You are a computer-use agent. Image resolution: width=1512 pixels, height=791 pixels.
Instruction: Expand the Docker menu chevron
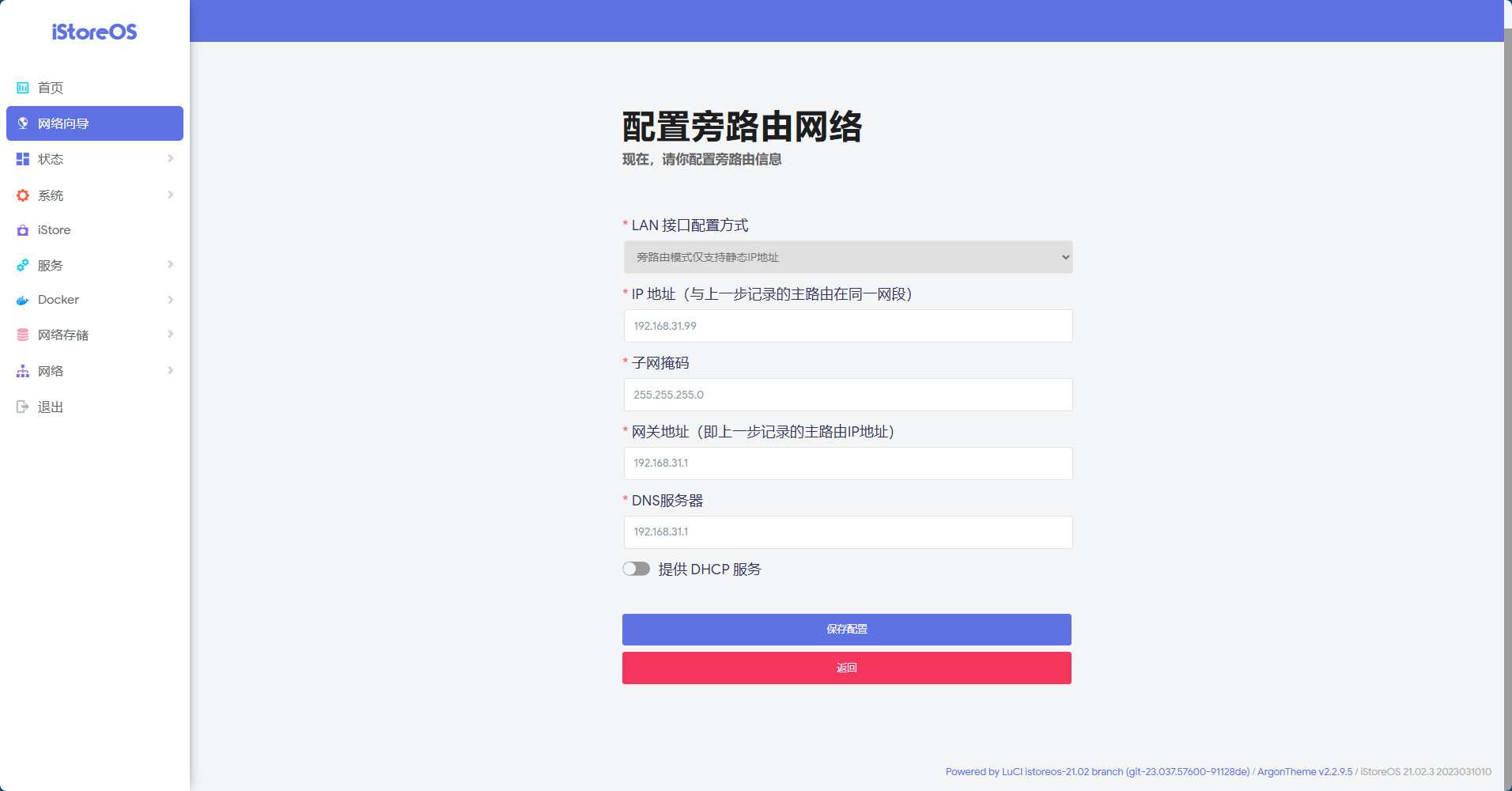coord(171,300)
